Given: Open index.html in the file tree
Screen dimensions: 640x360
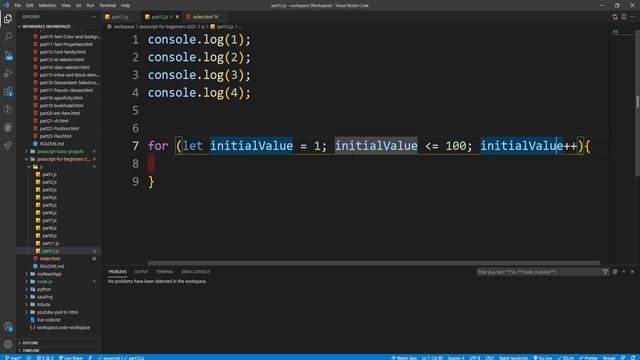Looking at the screenshot, I should [58, 259].
